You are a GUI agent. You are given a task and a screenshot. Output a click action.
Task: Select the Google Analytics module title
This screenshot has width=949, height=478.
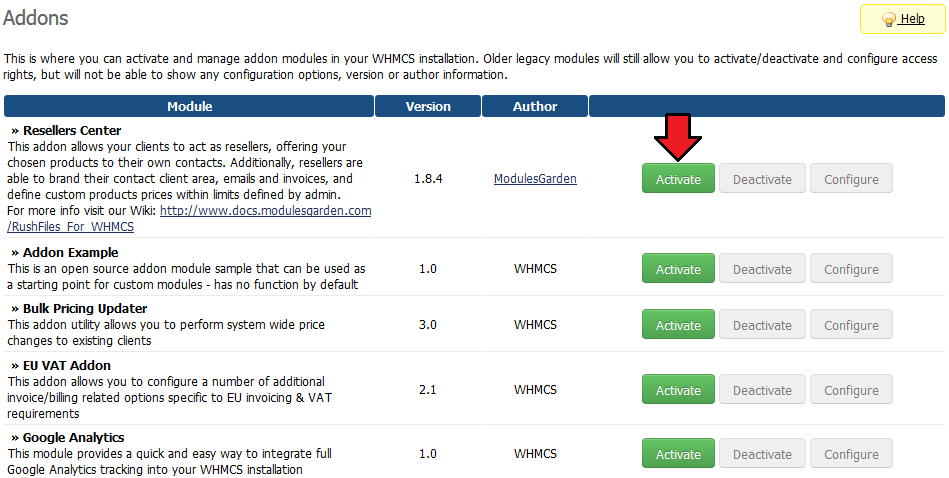pyautogui.click(x=73, y=437)
